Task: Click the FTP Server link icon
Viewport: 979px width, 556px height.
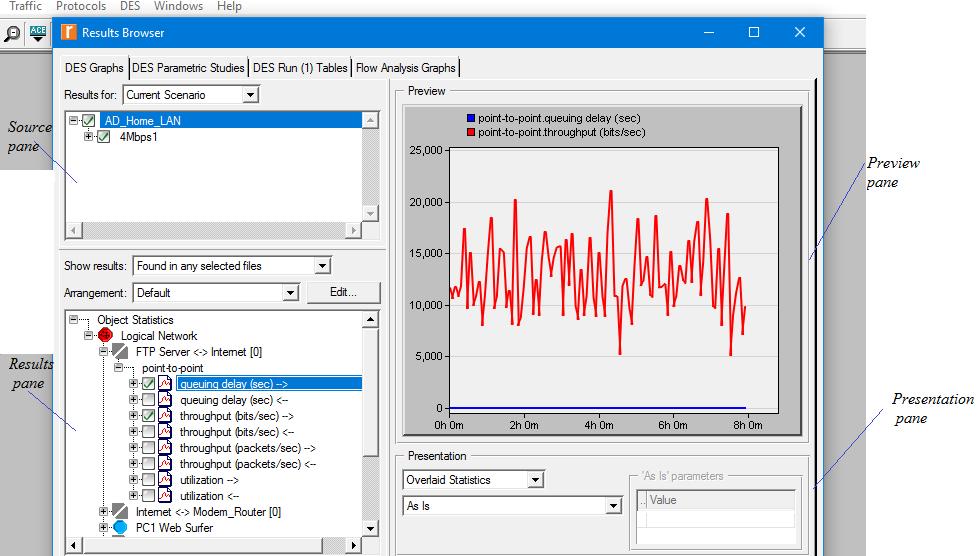Action: point(120,352)
